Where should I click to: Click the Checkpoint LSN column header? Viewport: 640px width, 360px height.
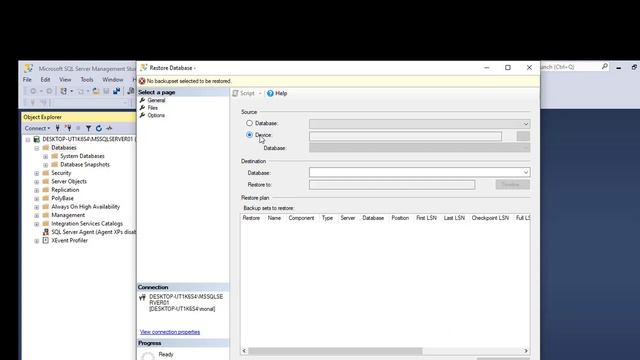[x=490, y=218]
